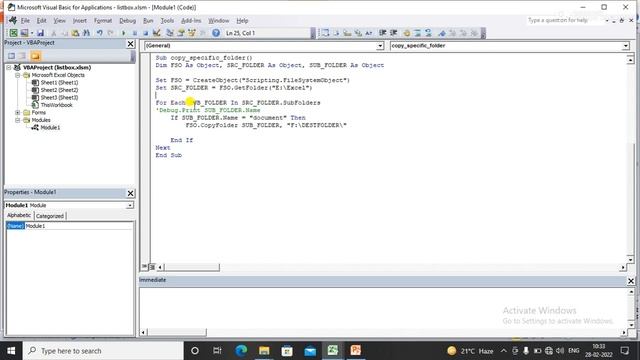Expand the Forms folder node

18,113
